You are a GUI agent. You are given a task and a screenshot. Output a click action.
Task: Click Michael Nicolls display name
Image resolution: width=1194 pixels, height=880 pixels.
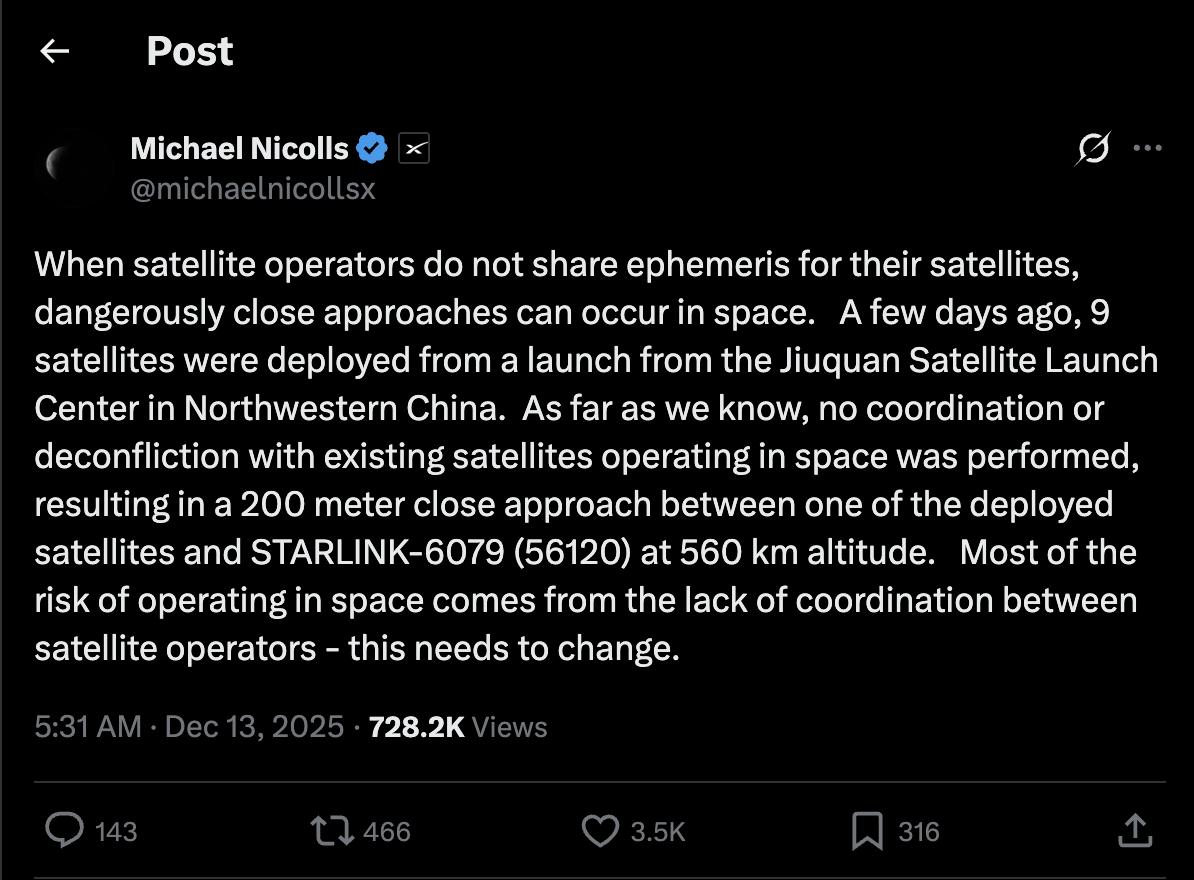[240, 148]
